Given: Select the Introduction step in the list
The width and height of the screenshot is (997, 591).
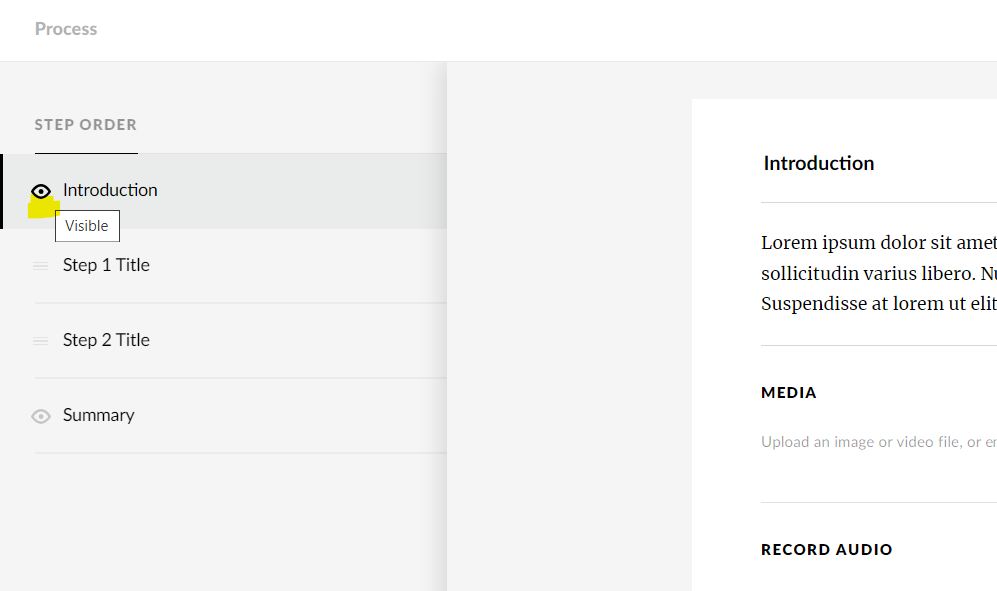Looking at the screenshot, I should point(110,190).
